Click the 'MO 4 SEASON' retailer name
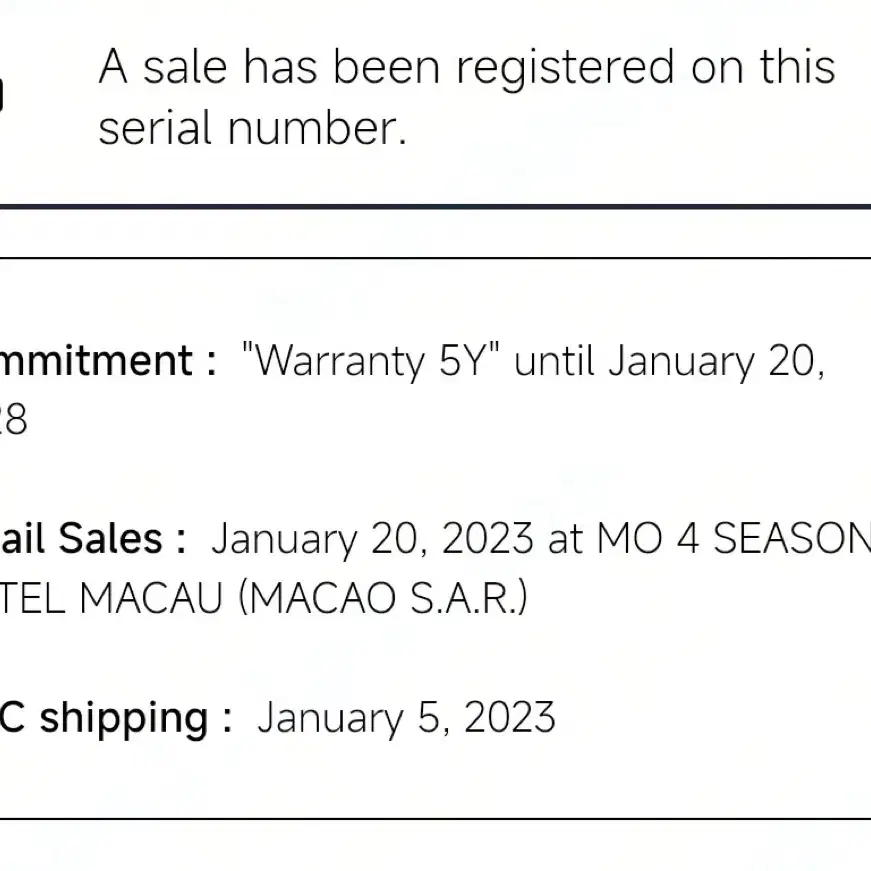 click(x=734, y=538)
